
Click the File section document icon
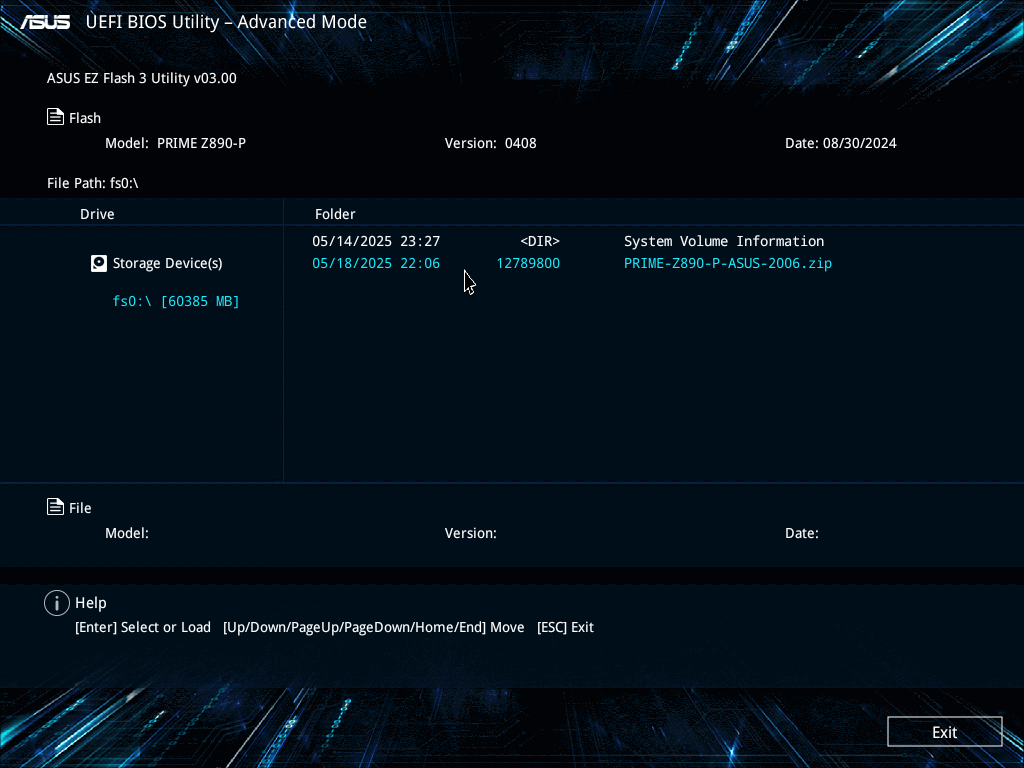click(x=56, y=507)
